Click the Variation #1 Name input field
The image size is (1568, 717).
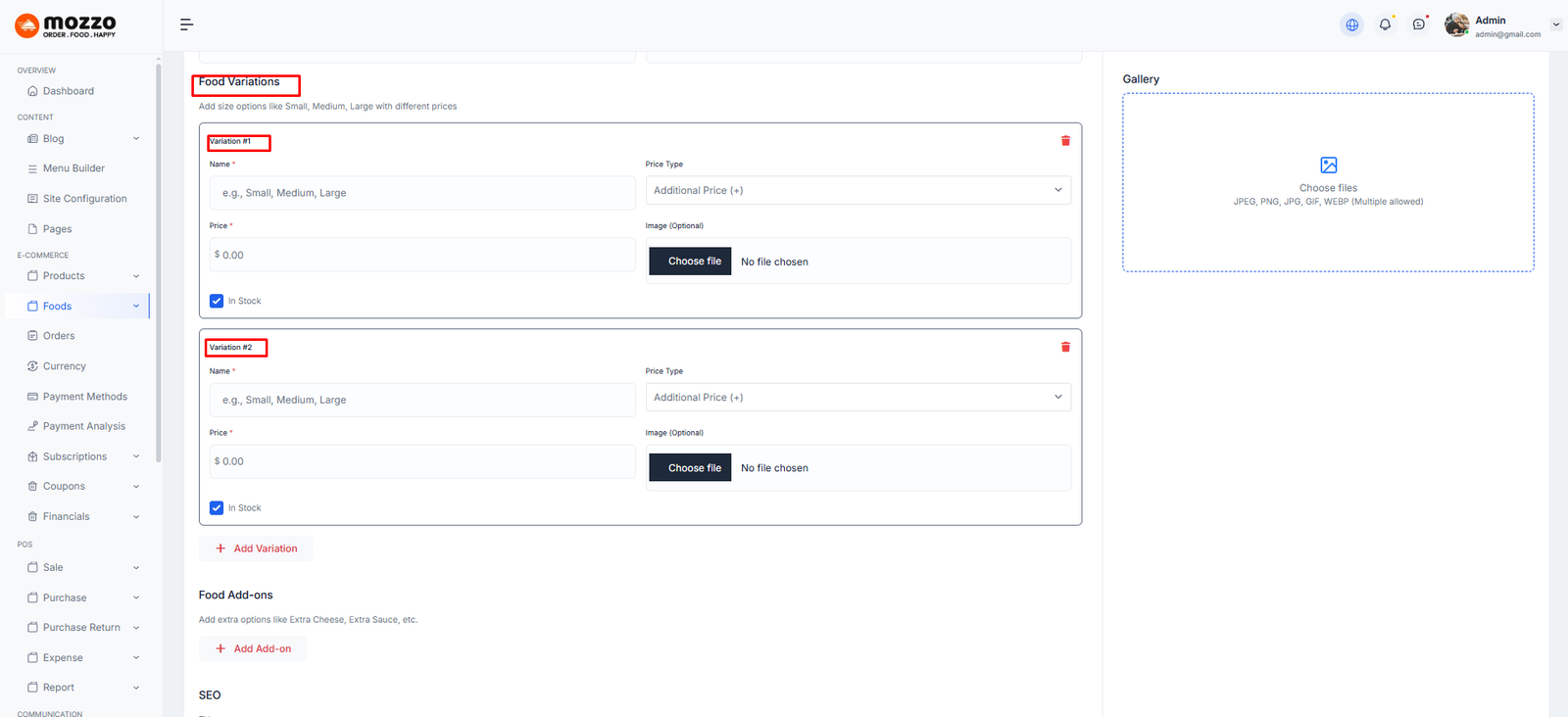pos(421,193)
